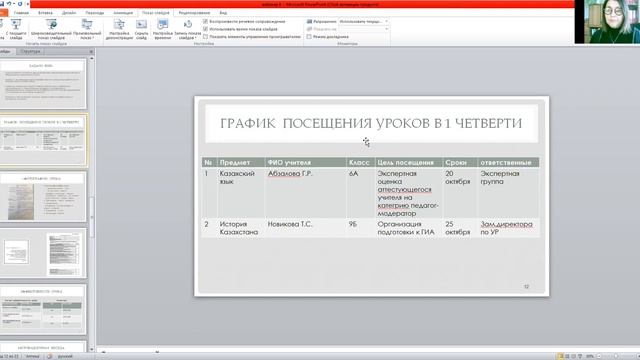Open Широковещательный показ слайдов broadcast option
This screenshot has height=360, width=640.
(51, 29)
